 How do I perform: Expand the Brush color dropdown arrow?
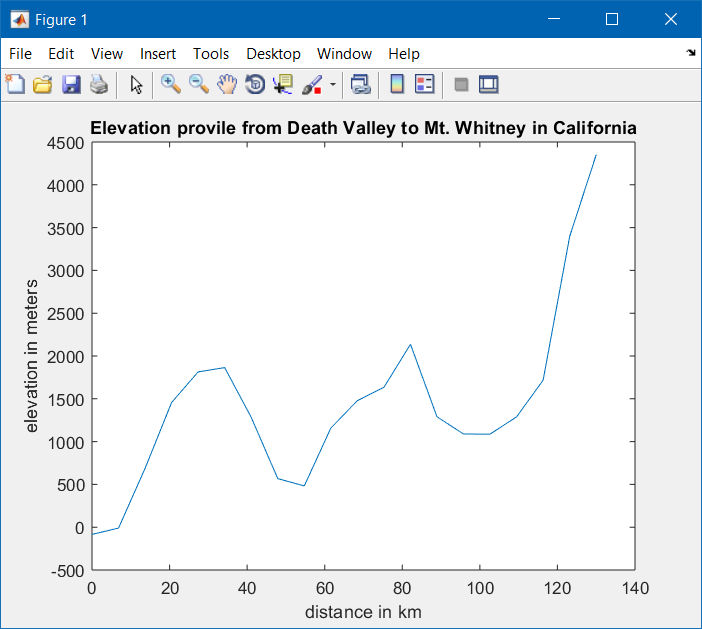(x=333, y=85)
